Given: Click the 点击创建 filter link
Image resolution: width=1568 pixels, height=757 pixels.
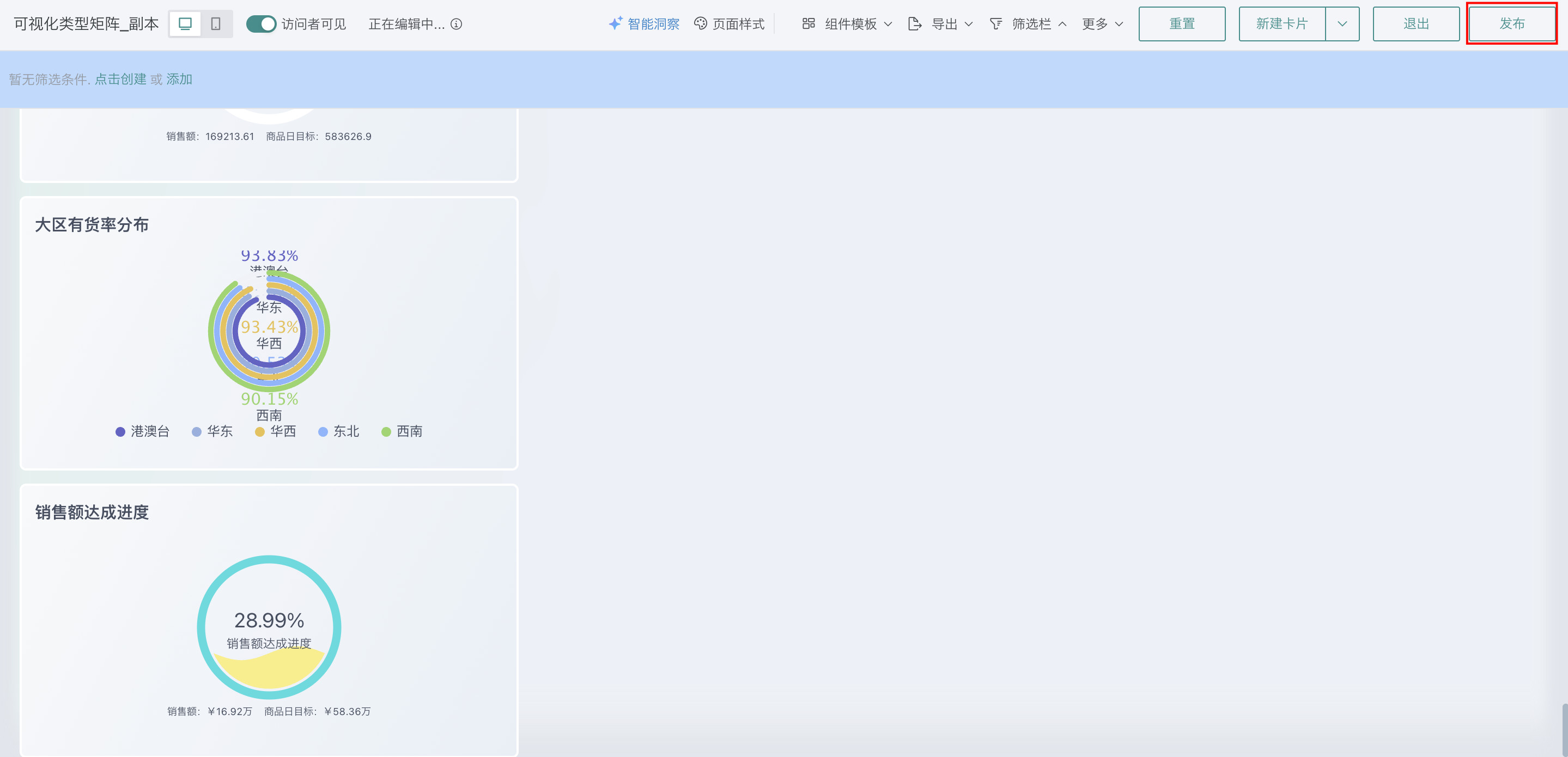Looking at the screenshot, I should coord(120,79).
